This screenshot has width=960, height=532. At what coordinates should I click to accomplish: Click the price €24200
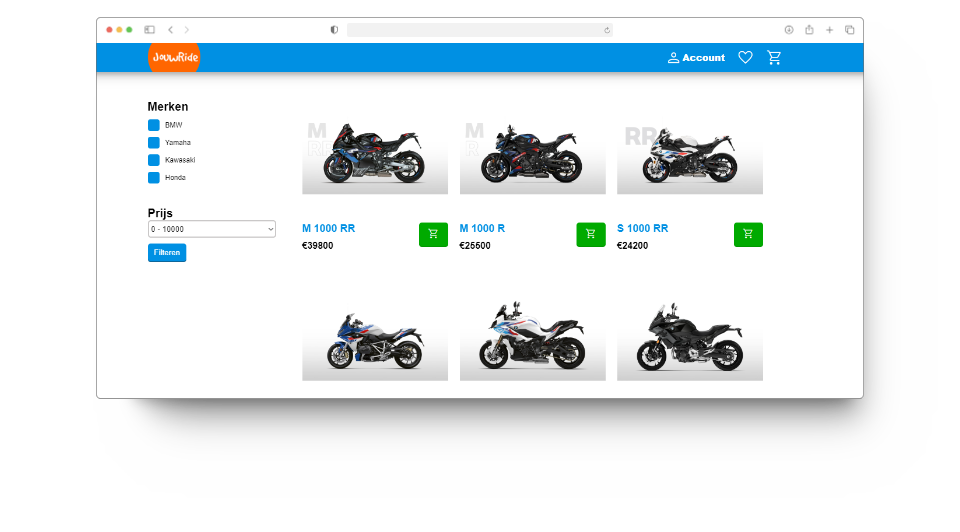tap(632, 245)
